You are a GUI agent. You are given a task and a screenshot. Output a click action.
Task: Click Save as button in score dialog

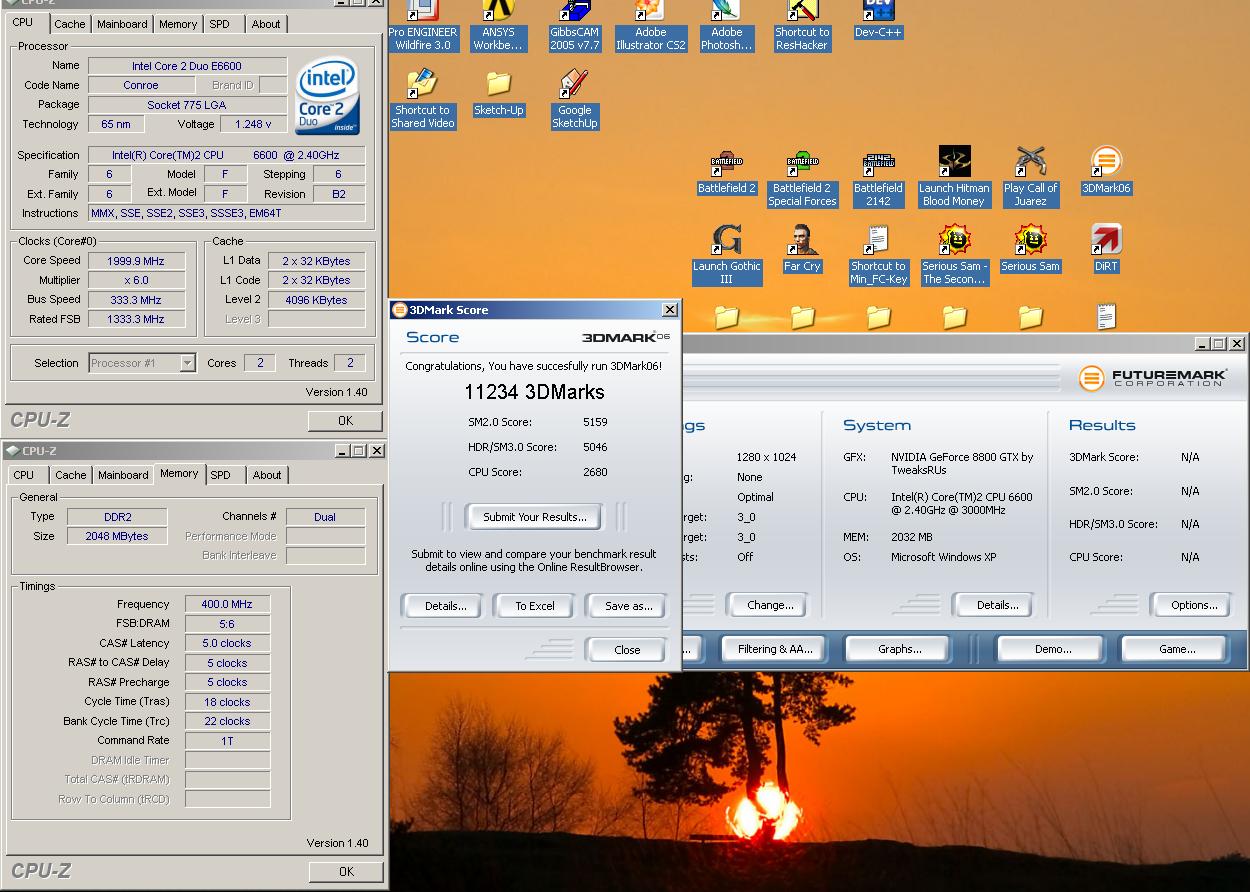(628, 605)
